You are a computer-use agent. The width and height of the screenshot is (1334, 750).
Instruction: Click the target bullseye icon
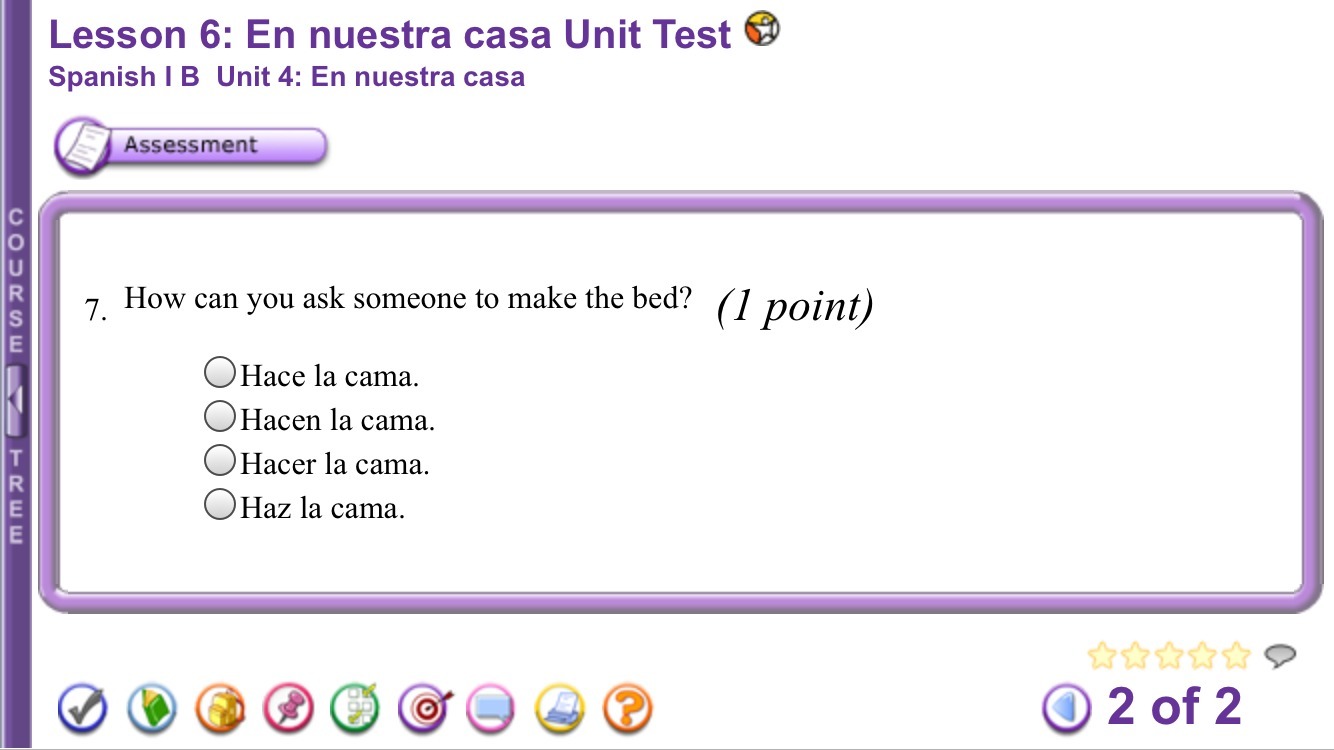click(425, 709)
